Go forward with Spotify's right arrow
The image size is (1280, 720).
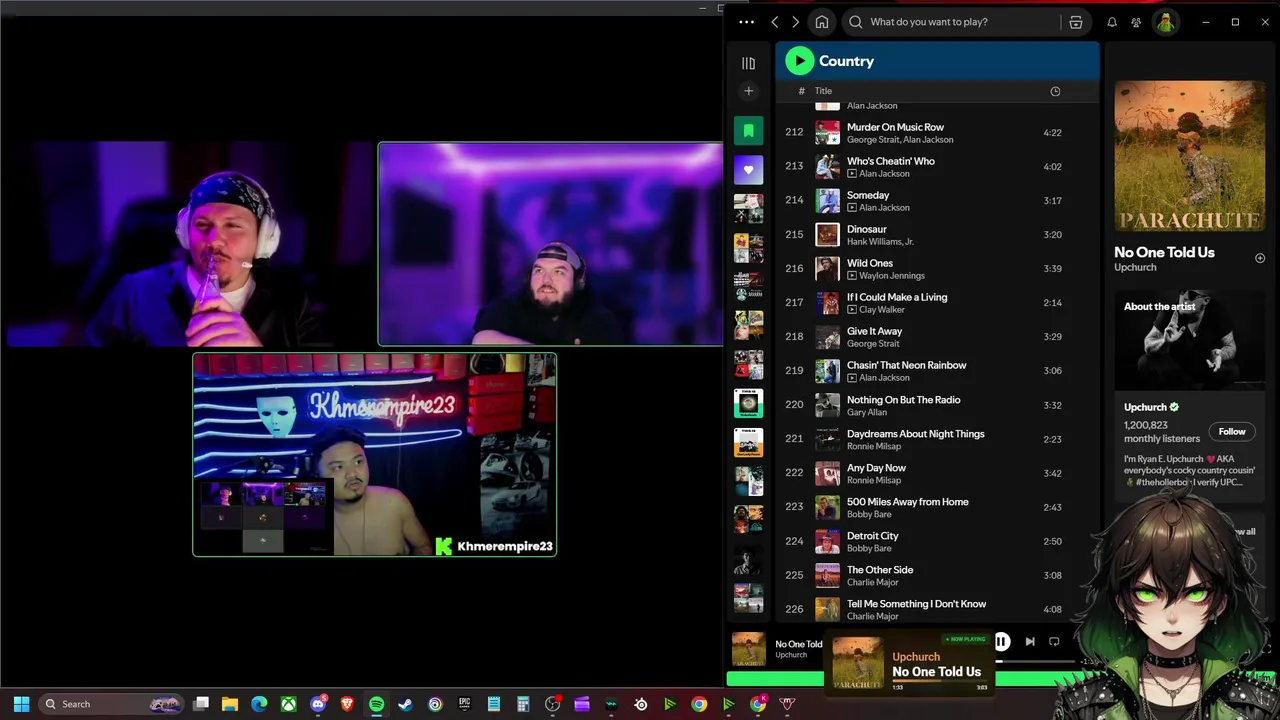(x=796, y=22)
